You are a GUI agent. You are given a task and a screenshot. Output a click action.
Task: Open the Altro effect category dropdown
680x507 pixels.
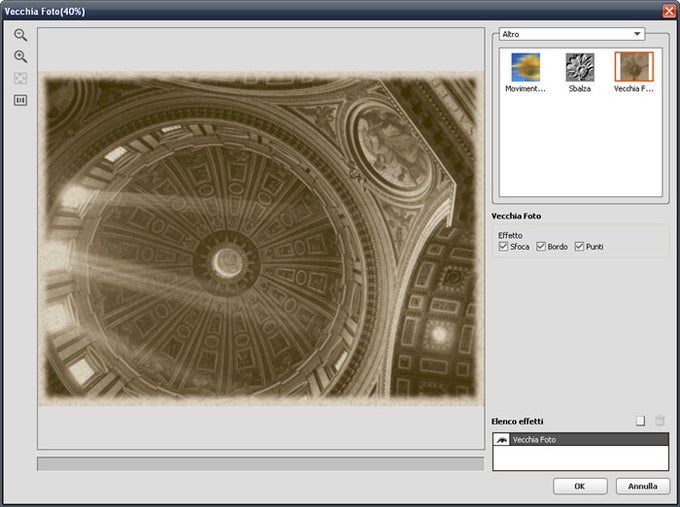tap(572, 34)
